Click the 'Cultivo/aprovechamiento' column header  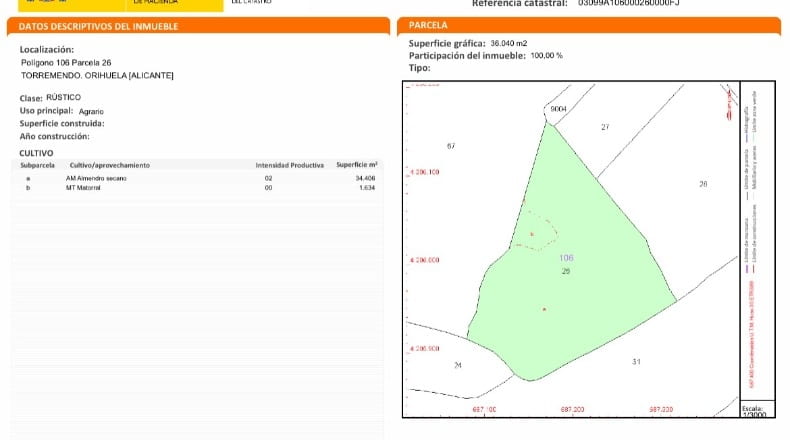point(110,165)
